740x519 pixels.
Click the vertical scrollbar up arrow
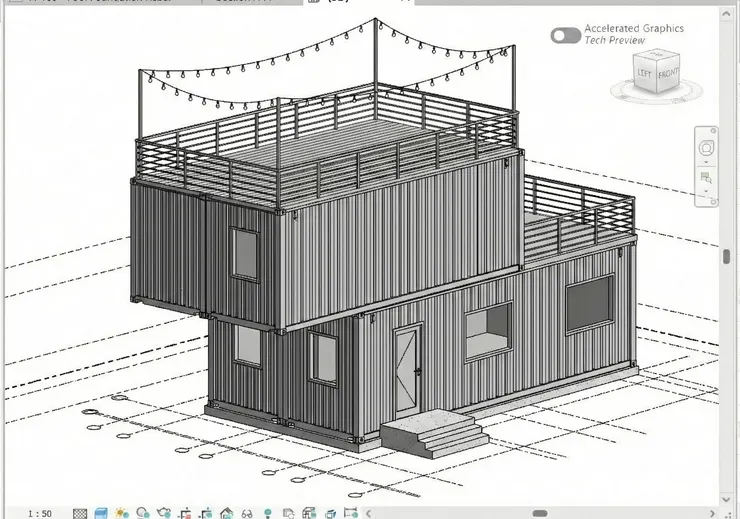coord(726,13)
